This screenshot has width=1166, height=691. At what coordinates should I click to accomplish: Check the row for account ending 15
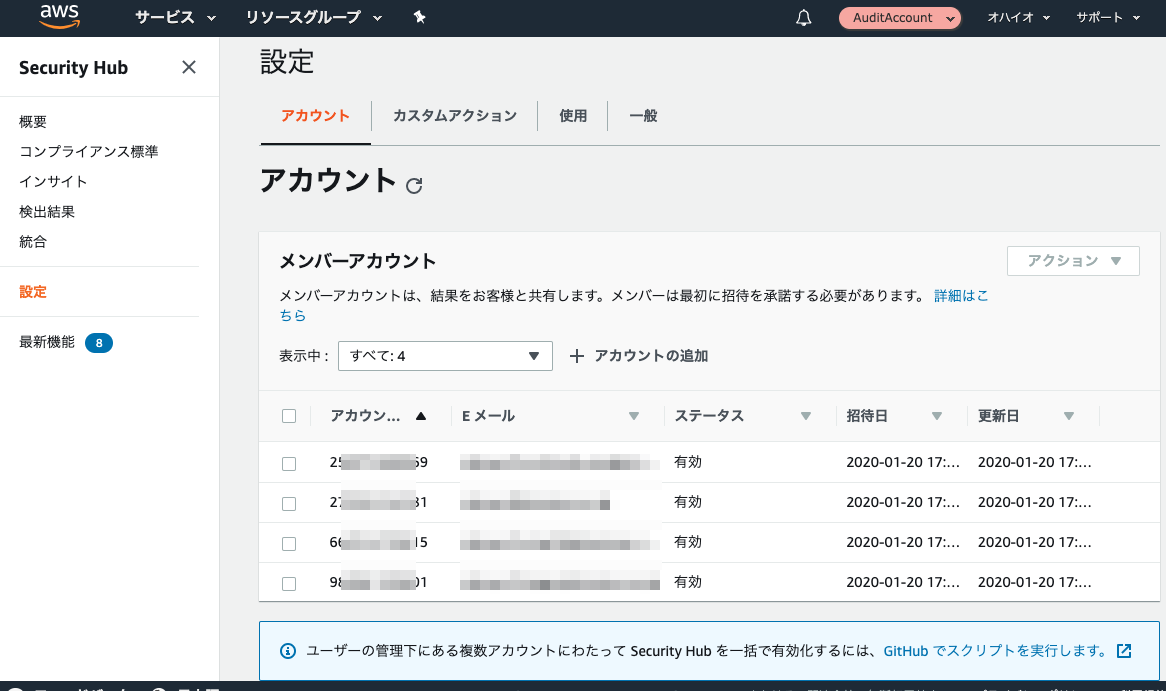[289, 544]
